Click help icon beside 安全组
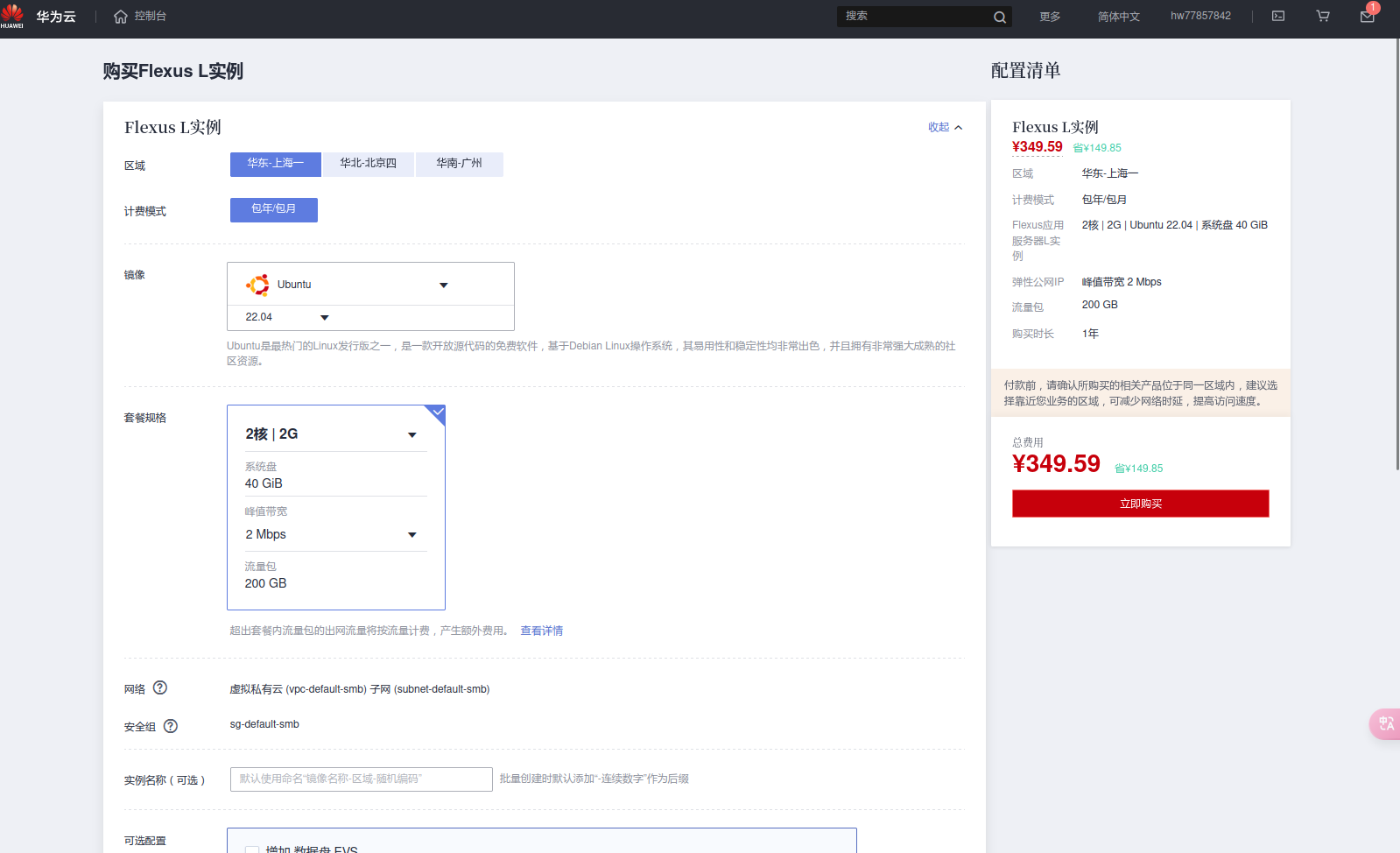Image resolution: width=1400 pixels, height=853 pixels. tap(171, 726)
